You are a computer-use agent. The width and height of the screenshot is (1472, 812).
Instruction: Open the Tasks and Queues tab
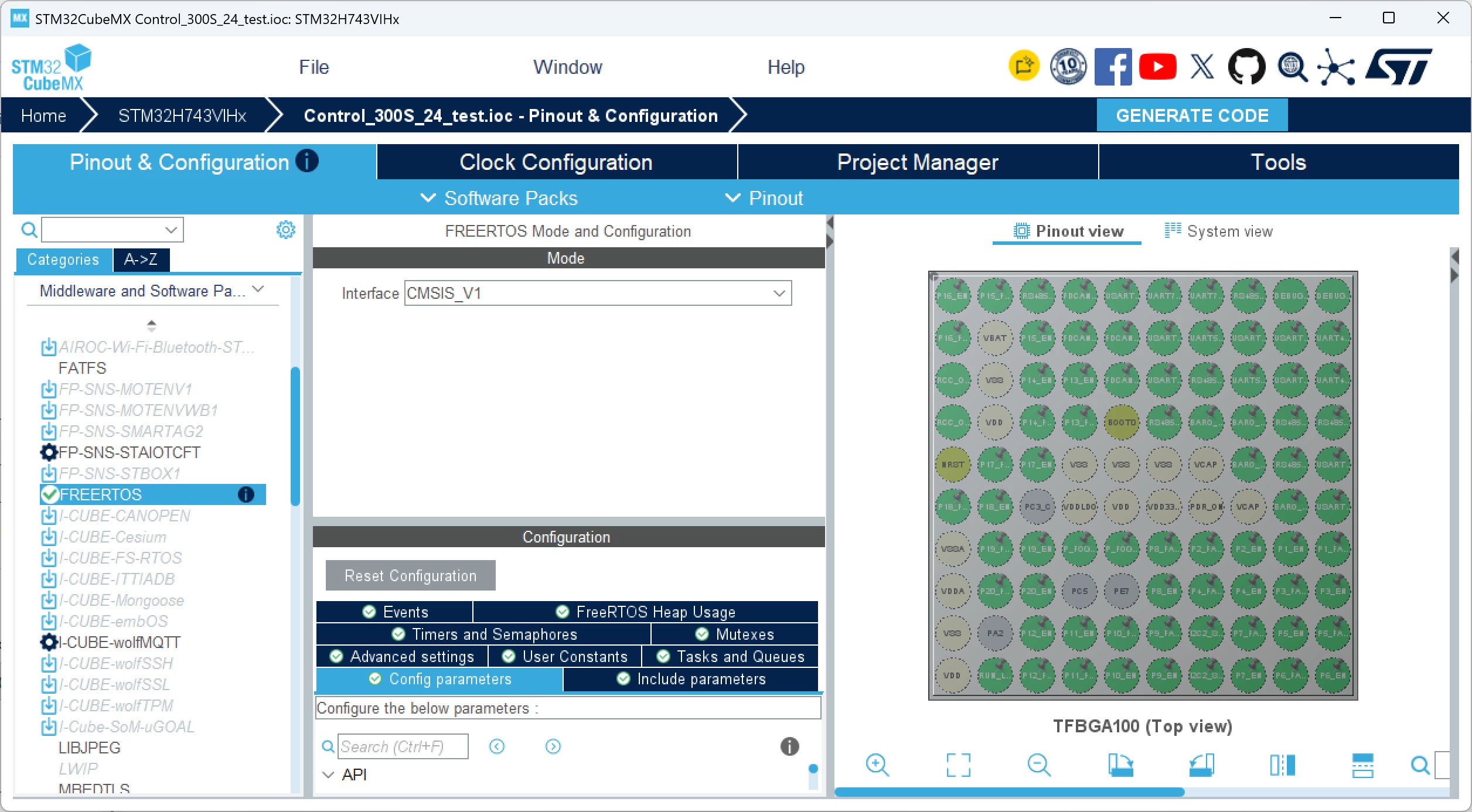click(x=730, y=657)
